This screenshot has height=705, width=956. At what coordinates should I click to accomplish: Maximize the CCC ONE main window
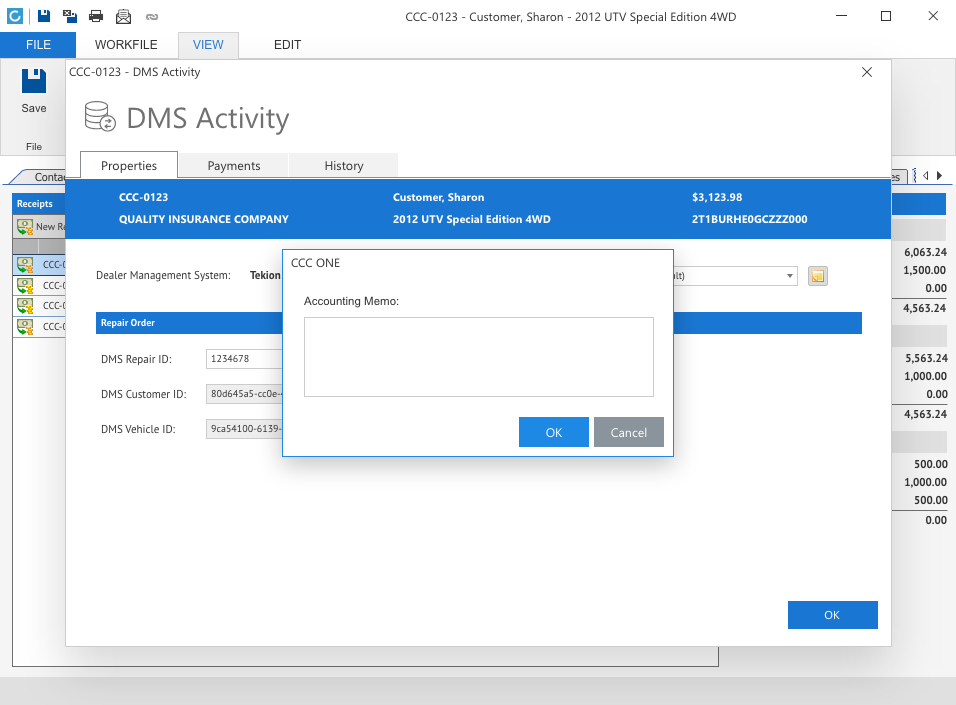pos(886,16)
